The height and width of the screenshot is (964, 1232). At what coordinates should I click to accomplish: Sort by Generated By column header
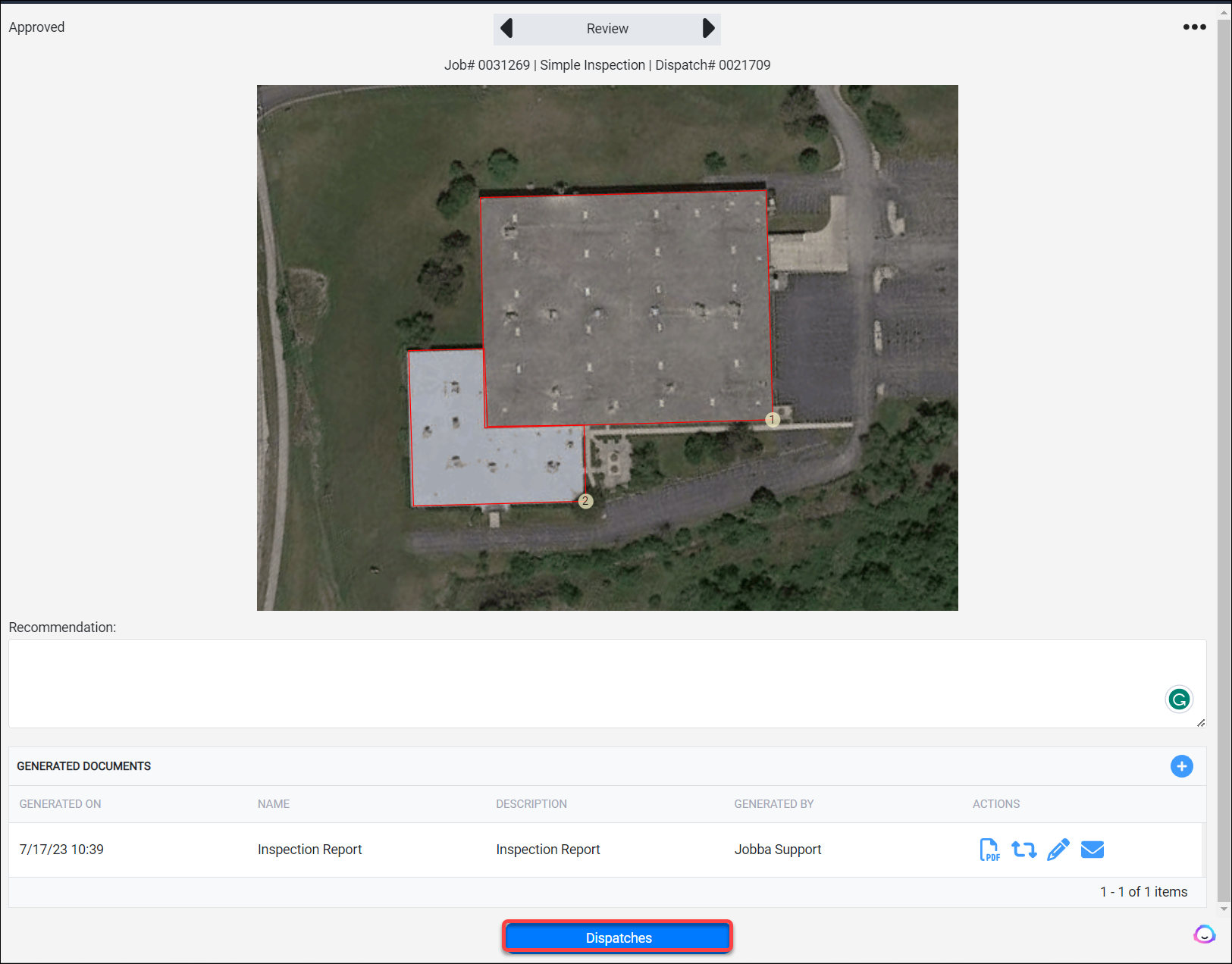[x=773, y=804]
